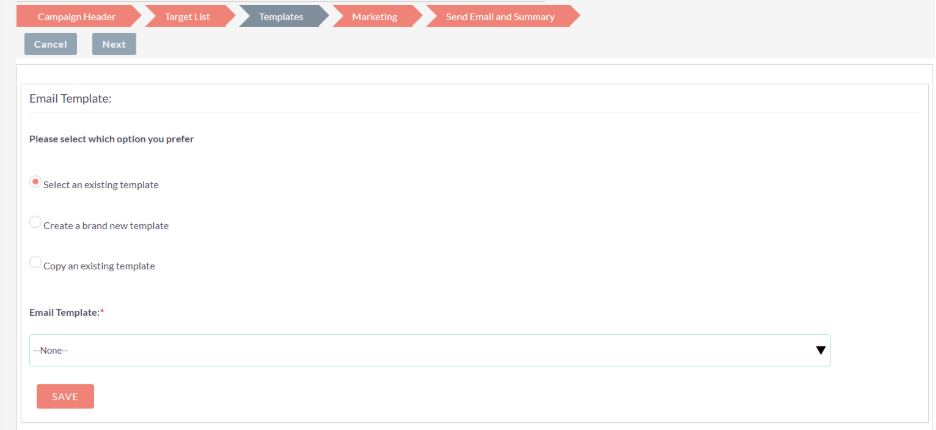The height and width of the screenshot is (430, 936).
Task: Click the 'Please select which option you prefer' text
Action: (x=111, y=139)
